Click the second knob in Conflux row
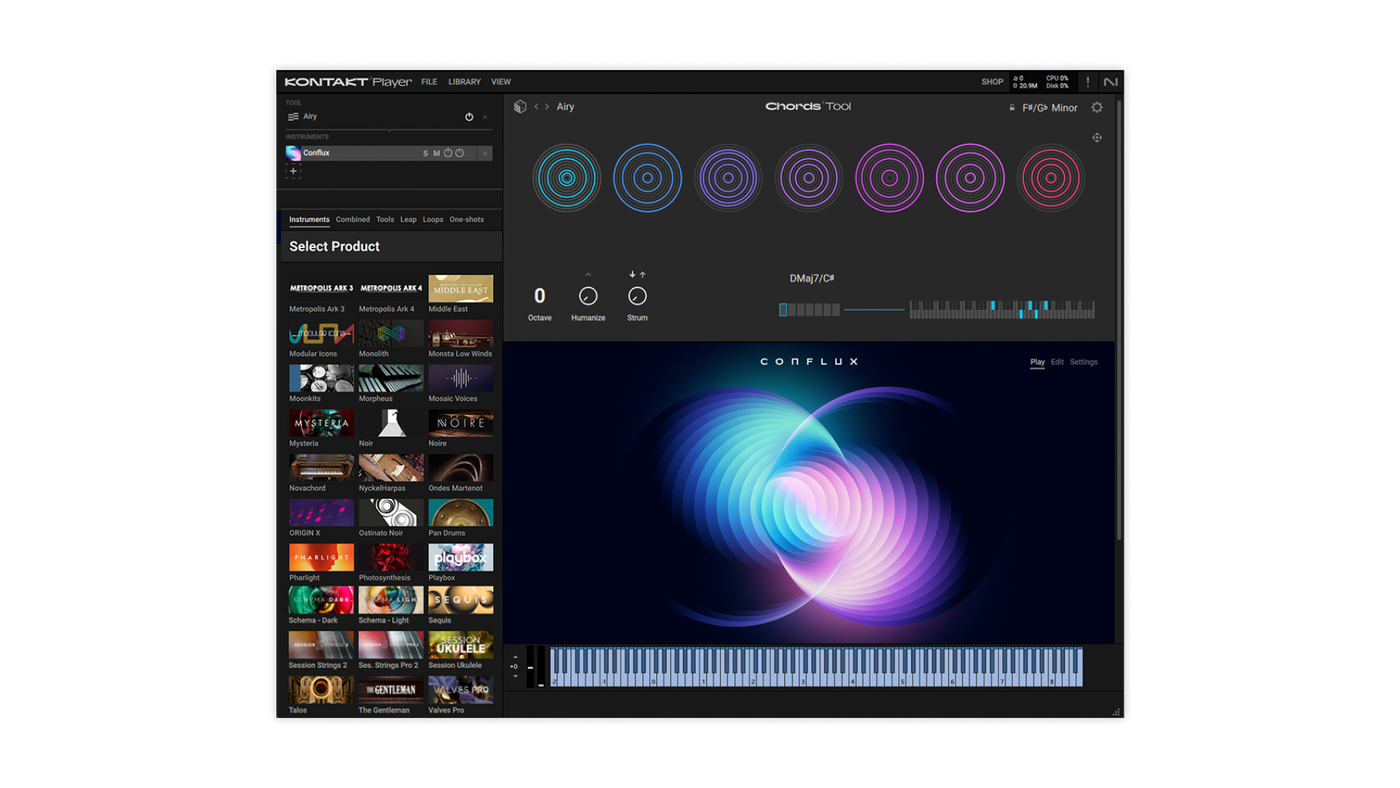 [459, 153]
